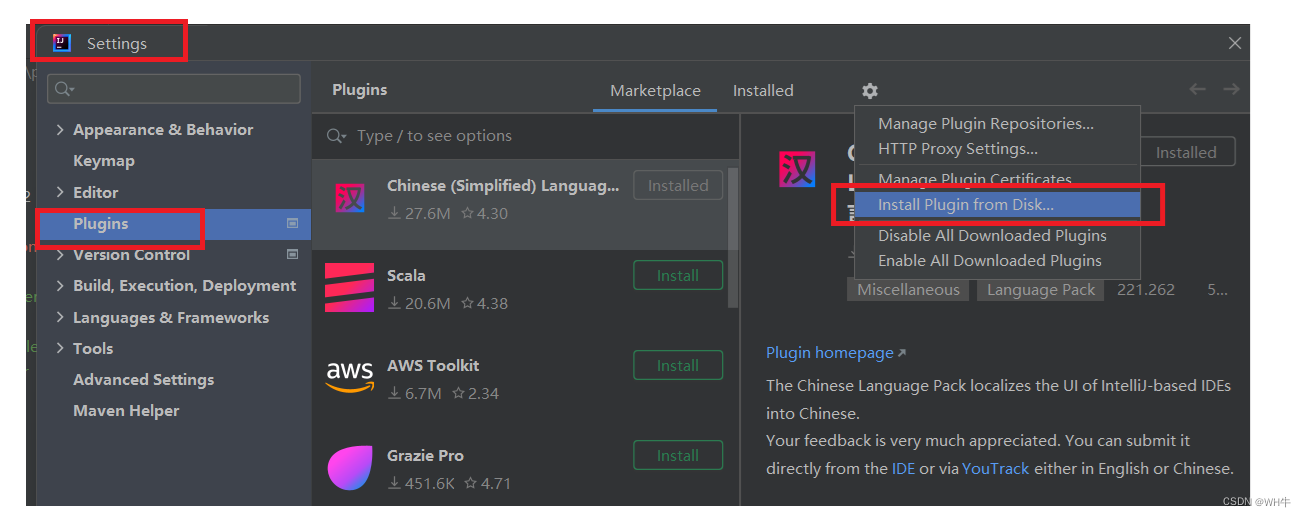
Task: Install the Grazie Pro plugin
Action: [x=678, y=455]
